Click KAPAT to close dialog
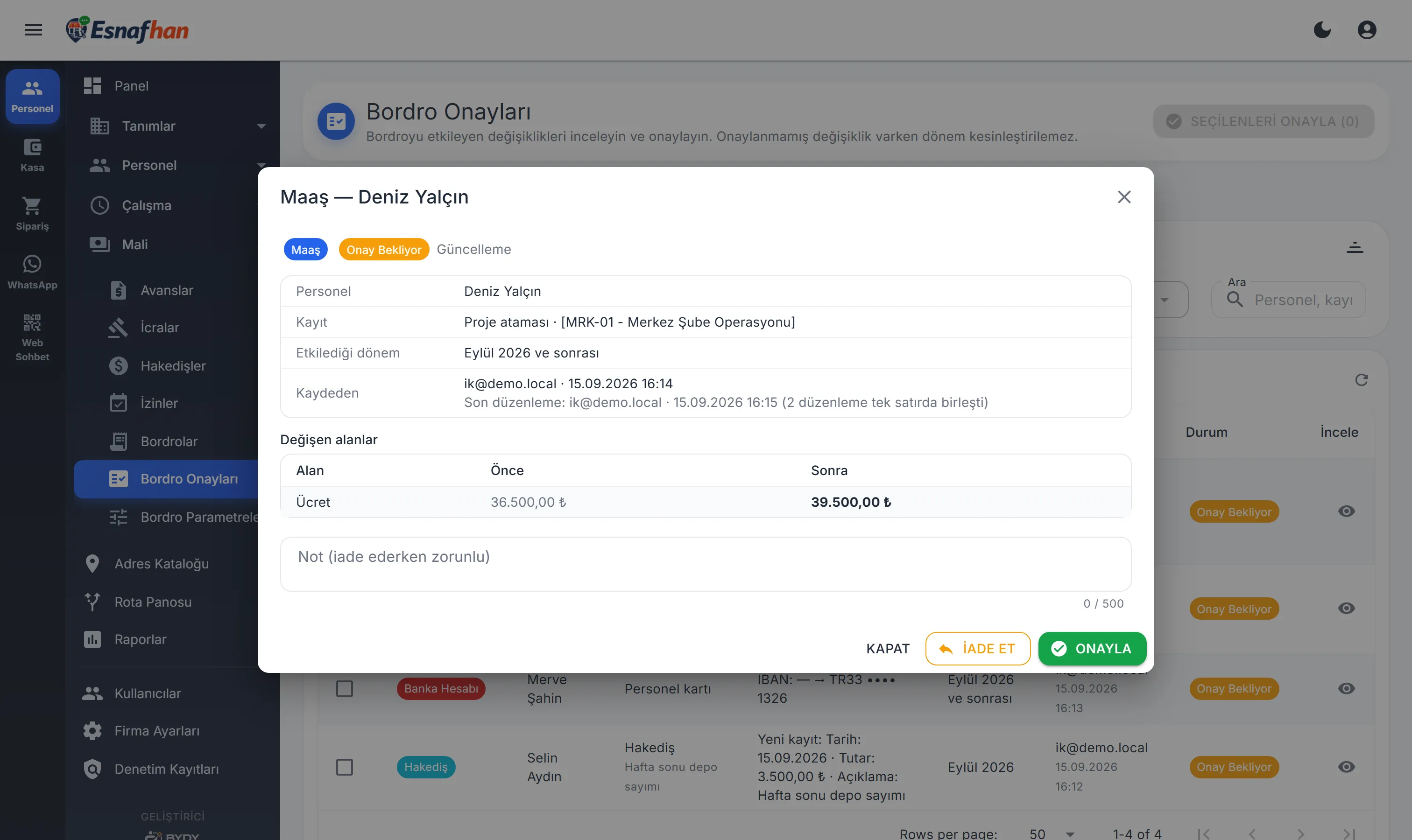Viewport: 1412px width, 840px height. pos(888,649)
